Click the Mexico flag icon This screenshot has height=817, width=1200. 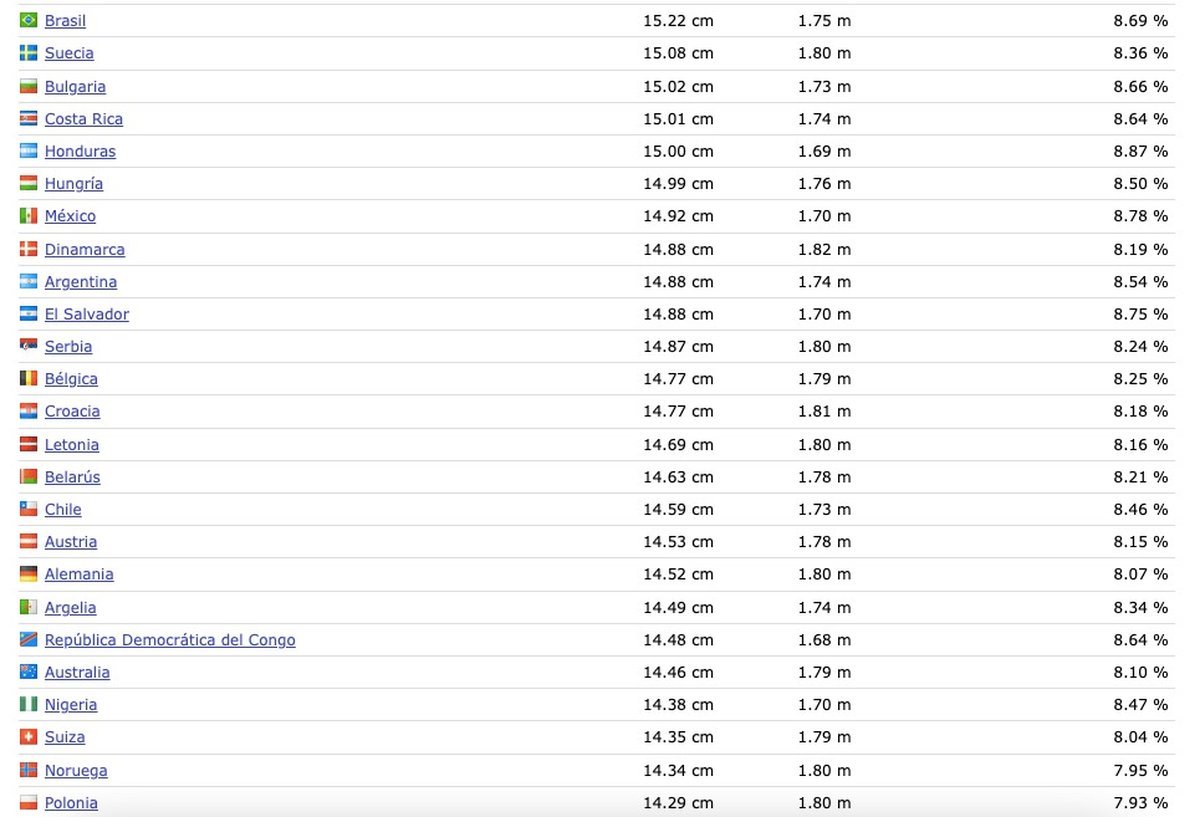(28, 216)
